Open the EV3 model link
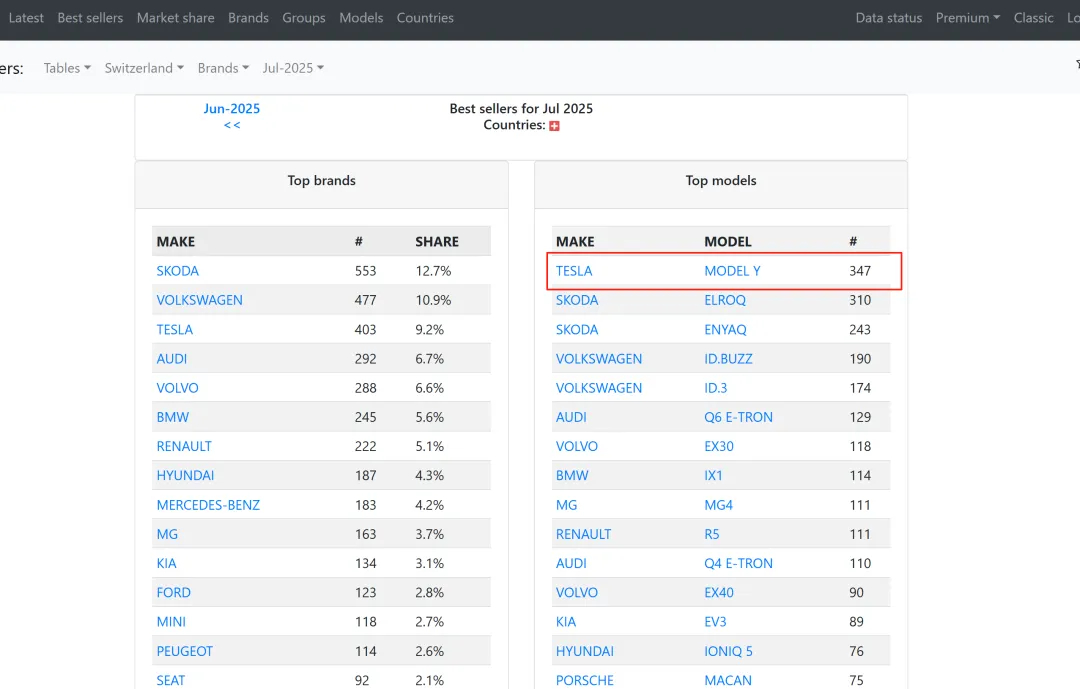The image size is (1080, 689). 716,621
